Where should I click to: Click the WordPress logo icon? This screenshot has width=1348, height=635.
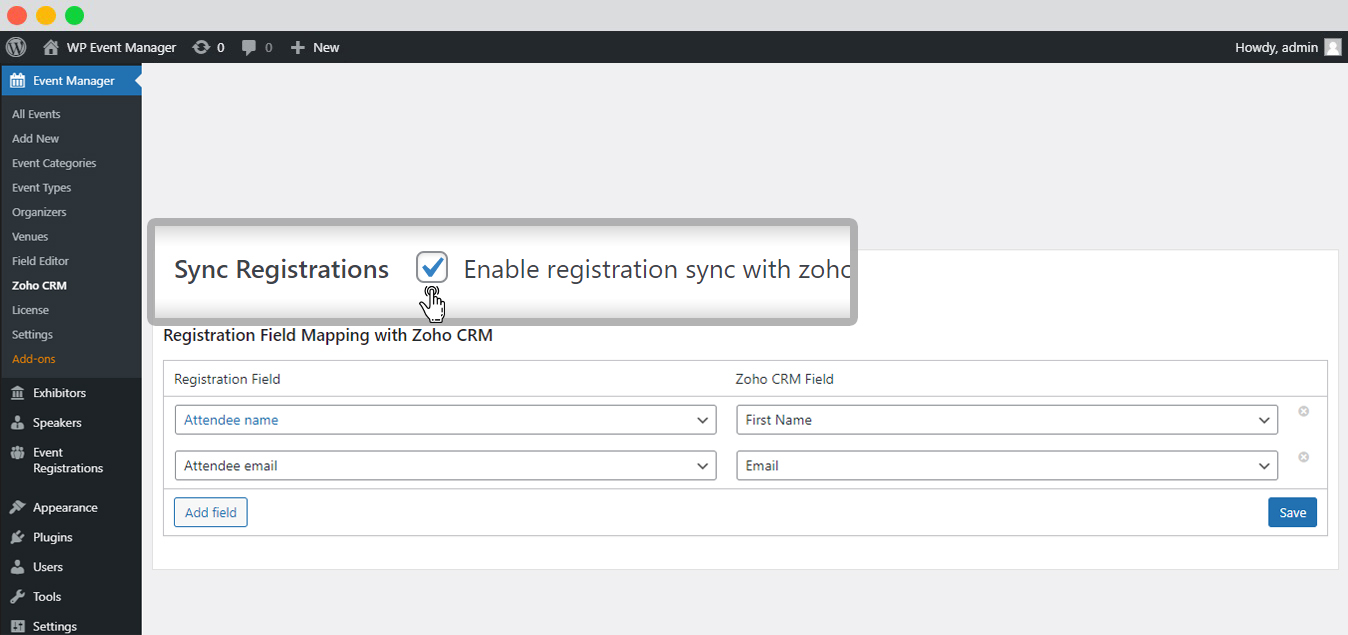click(16, 47)
